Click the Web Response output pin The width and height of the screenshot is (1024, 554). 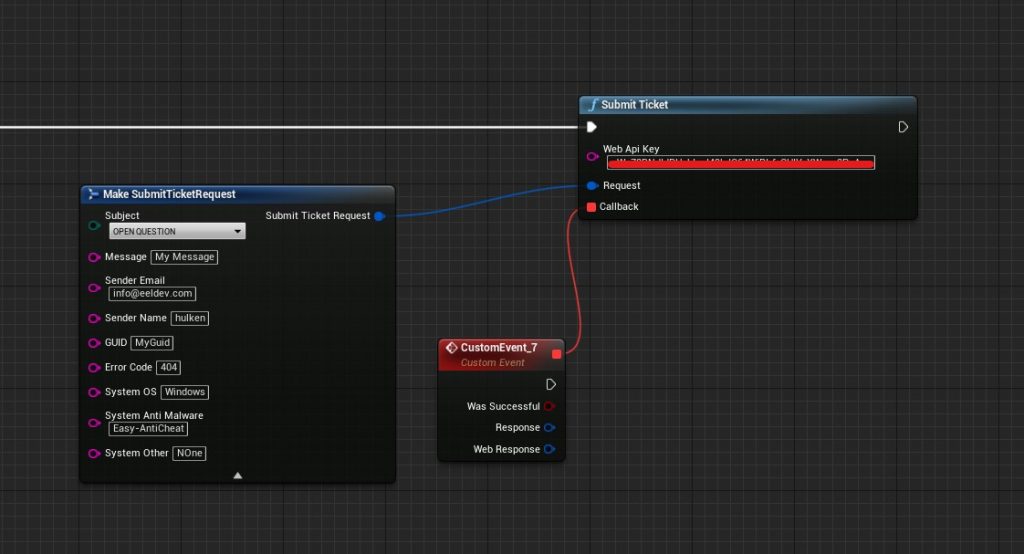[x=550, y=449]
